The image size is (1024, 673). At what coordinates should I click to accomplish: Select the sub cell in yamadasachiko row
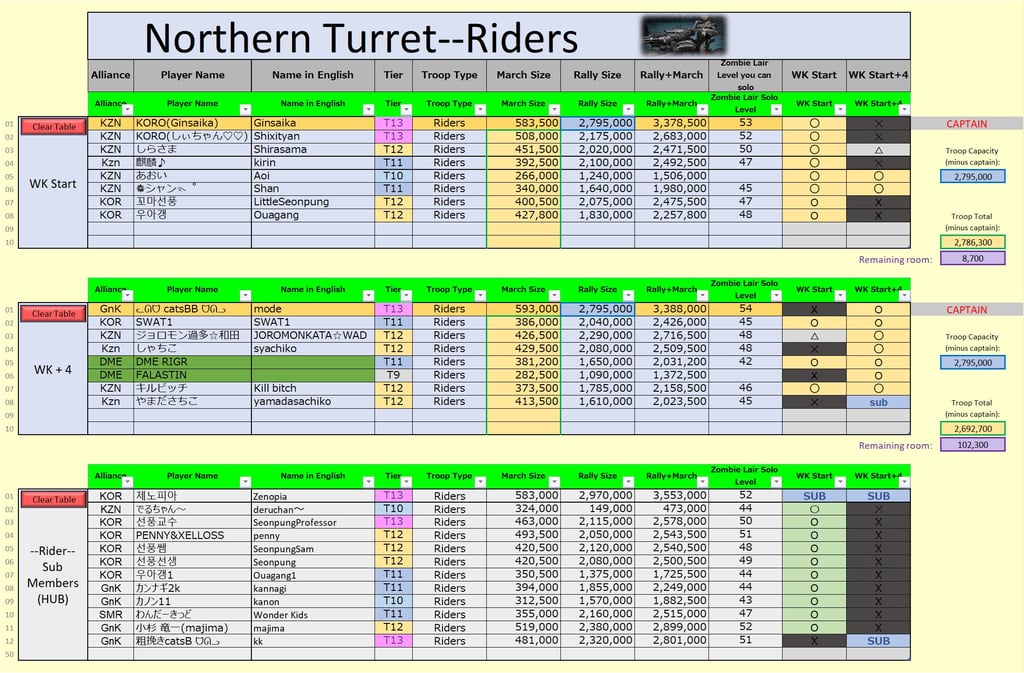878,402
